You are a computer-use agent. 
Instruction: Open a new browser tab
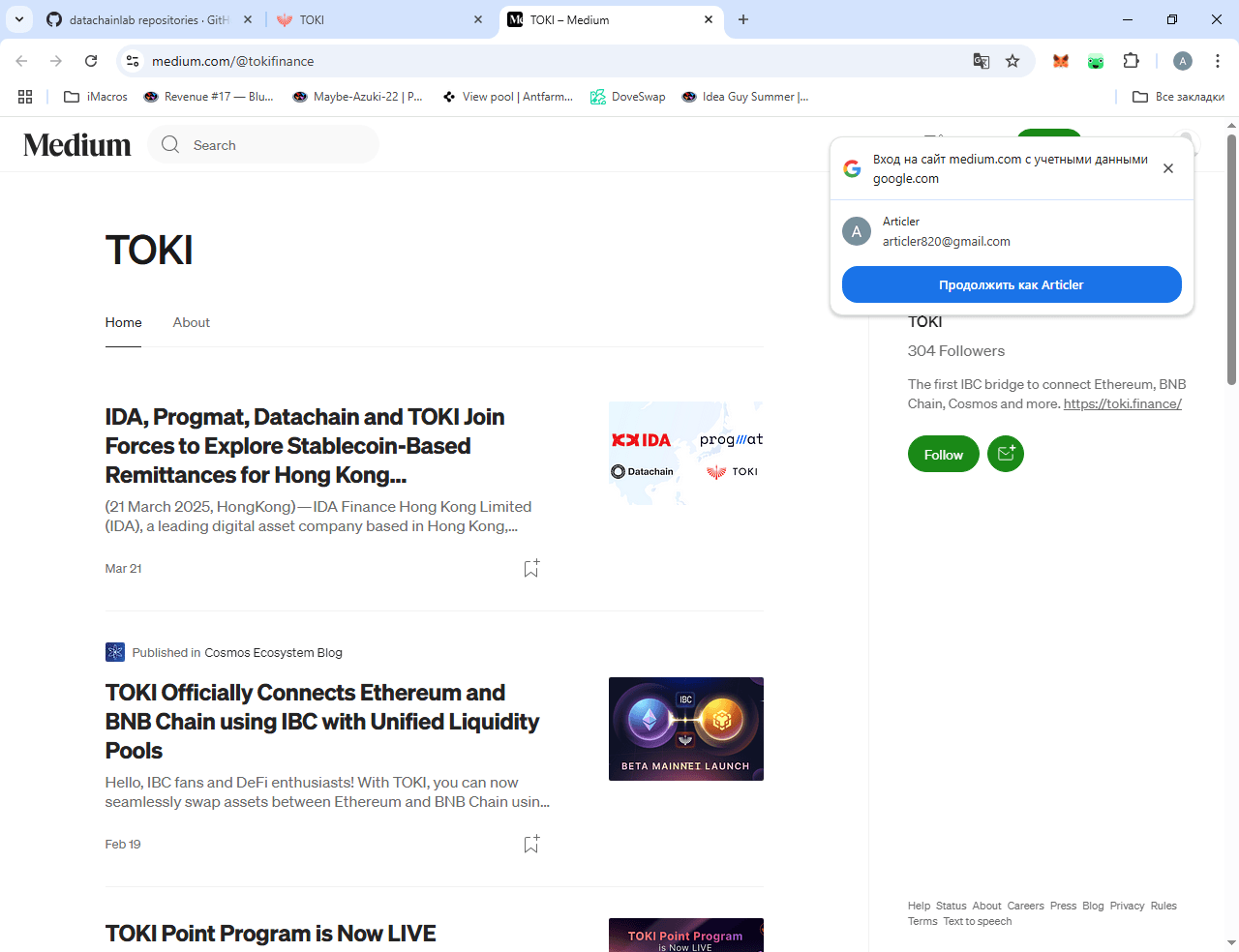click(x=743, y=19)
